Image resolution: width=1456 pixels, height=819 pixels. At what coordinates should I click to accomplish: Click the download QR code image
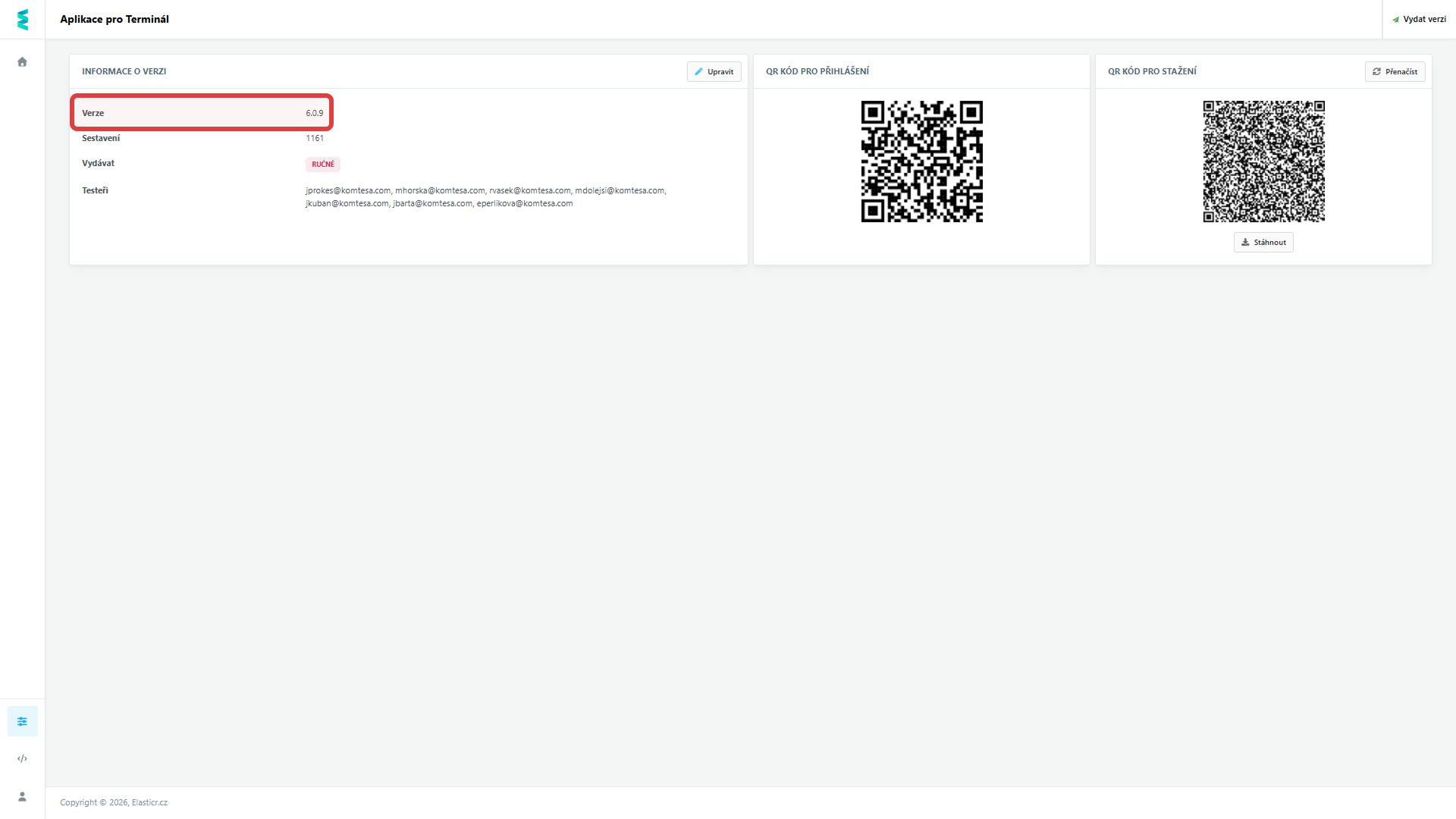click(1263, 162)
